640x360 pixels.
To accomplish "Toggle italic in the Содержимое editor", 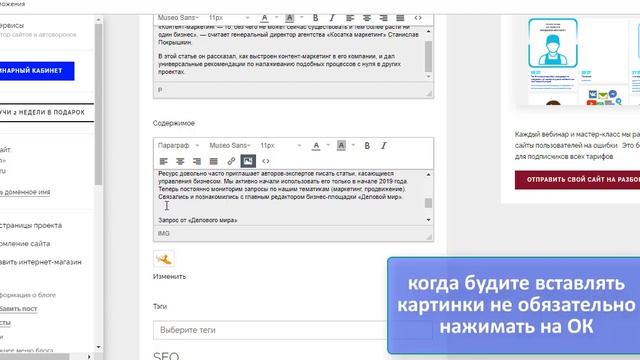I will pos(384,146).
